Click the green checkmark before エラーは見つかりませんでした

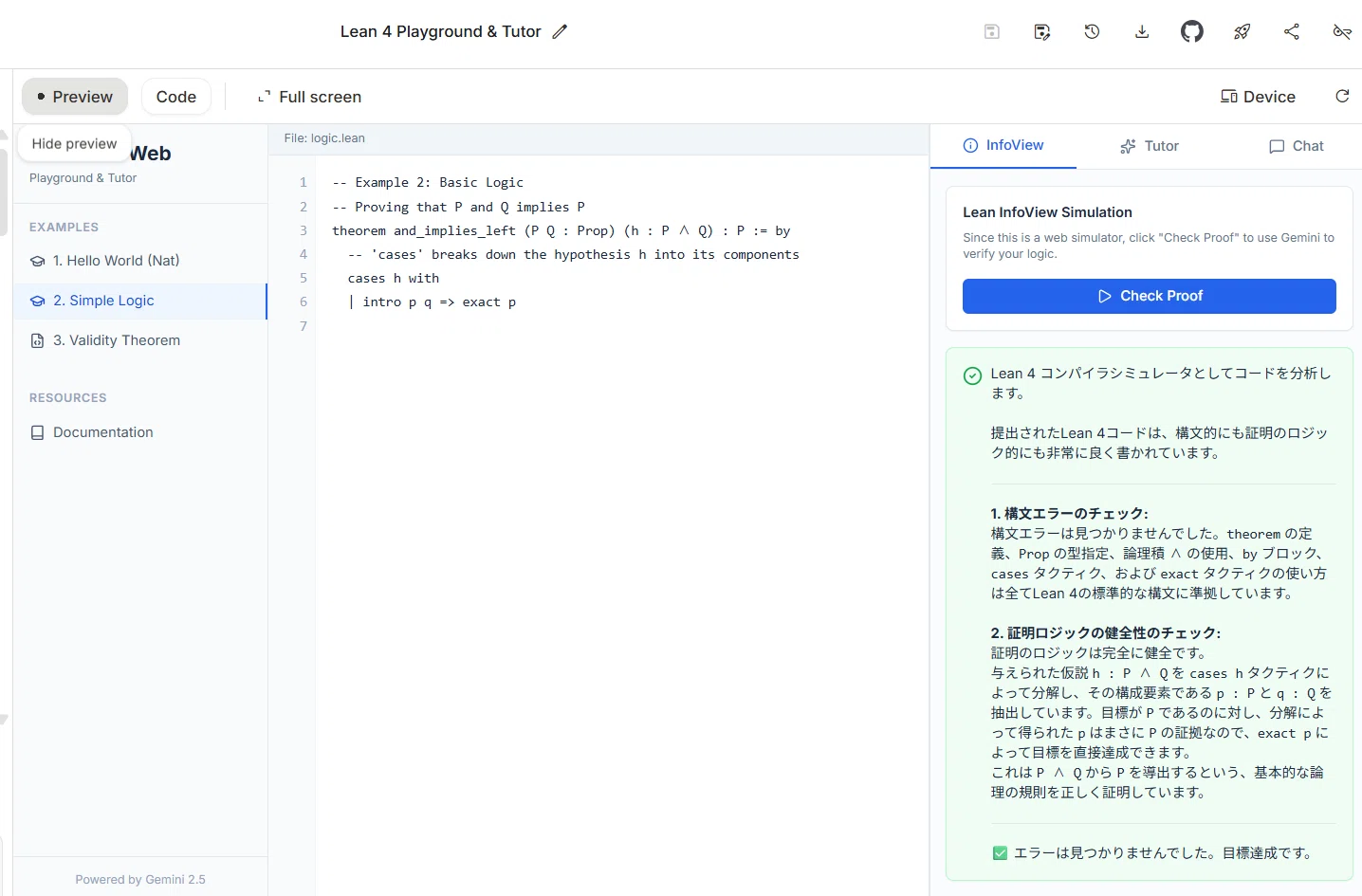point(1000,853)
